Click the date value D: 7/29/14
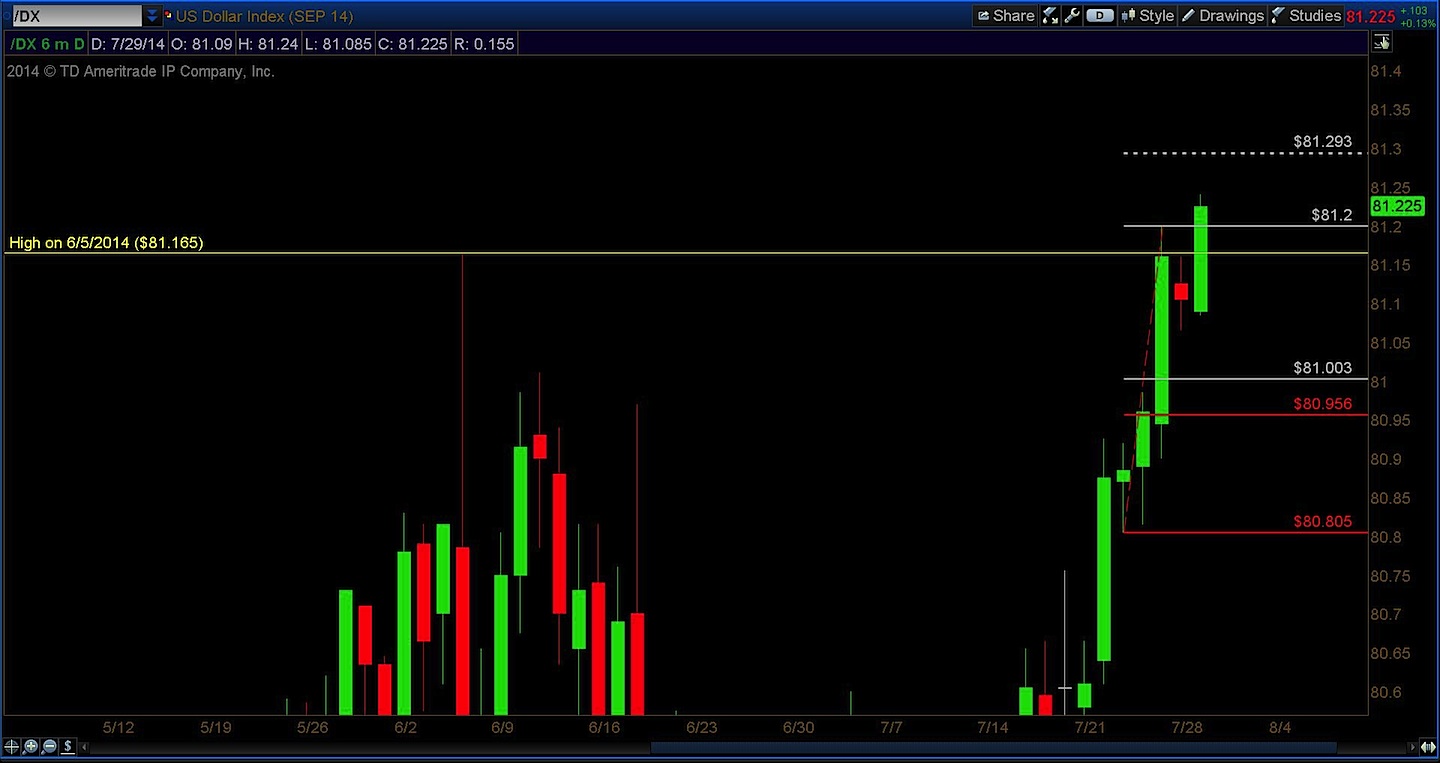 pos(129,44)
